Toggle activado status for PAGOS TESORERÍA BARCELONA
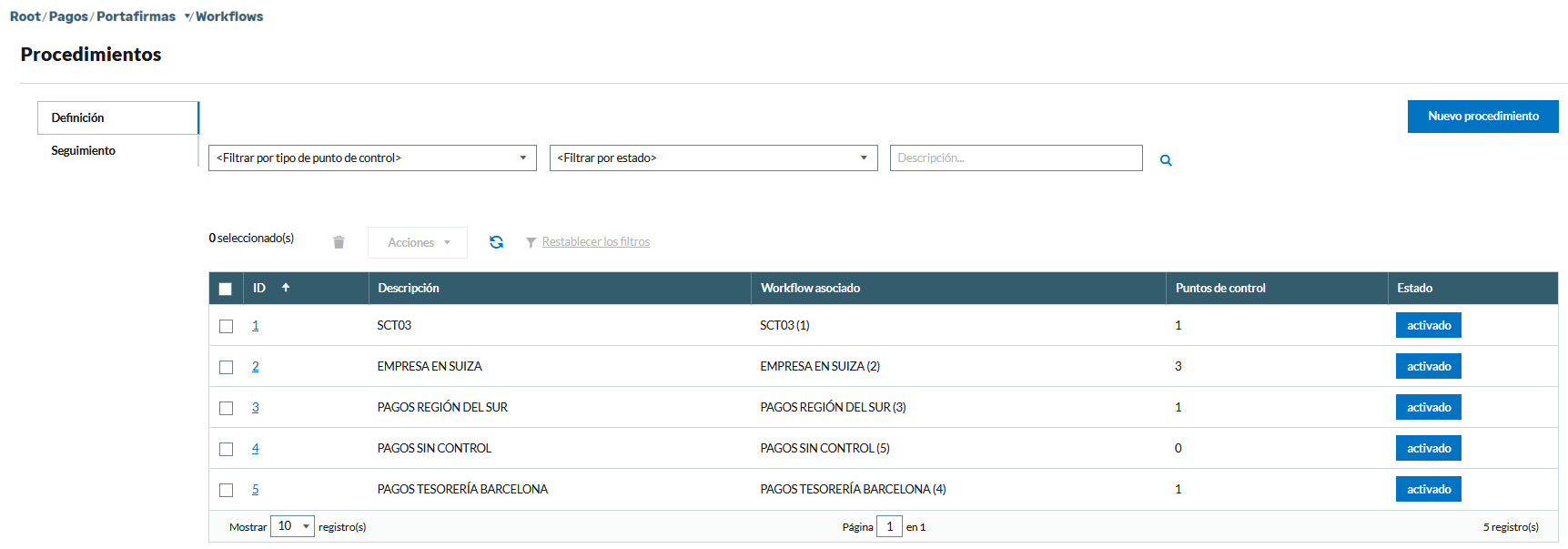The image size is (1568, 549). click(1428, 489)
